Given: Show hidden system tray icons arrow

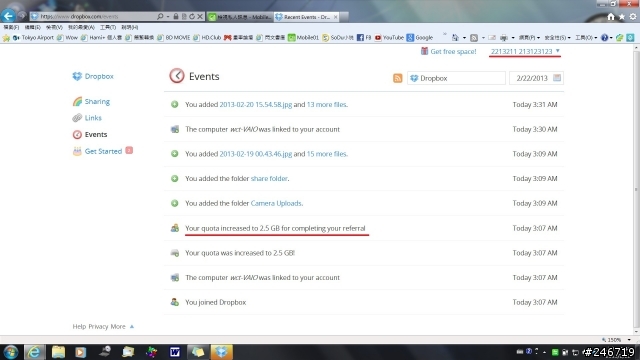Looking at the screenshot, I should [x=544, y=352].
